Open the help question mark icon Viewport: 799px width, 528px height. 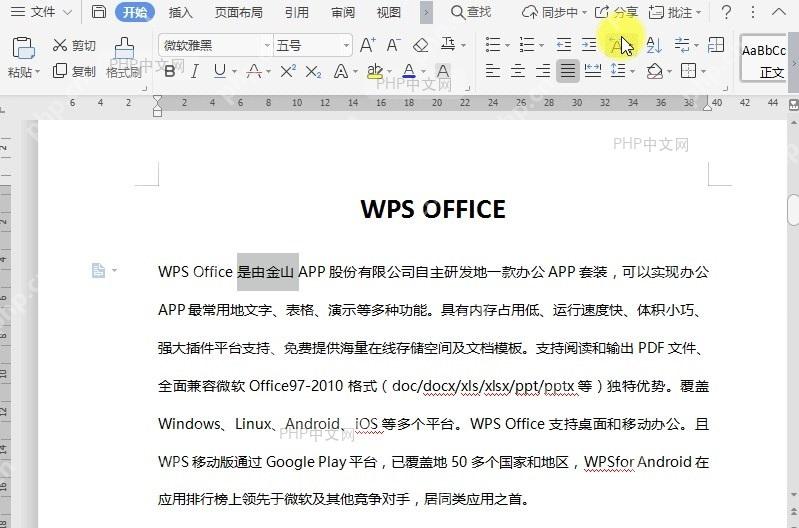[x=727, y=12]
